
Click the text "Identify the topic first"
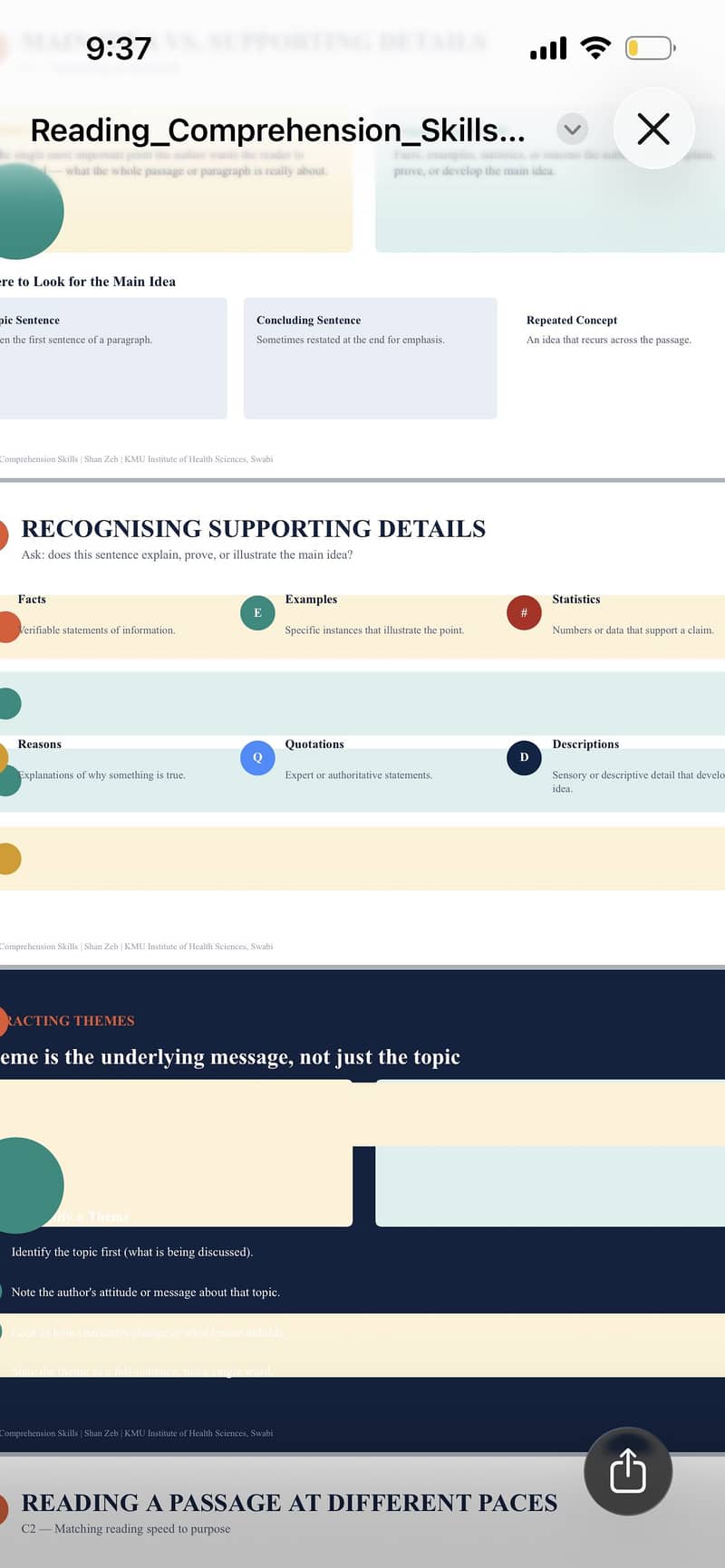point(66,1252)
